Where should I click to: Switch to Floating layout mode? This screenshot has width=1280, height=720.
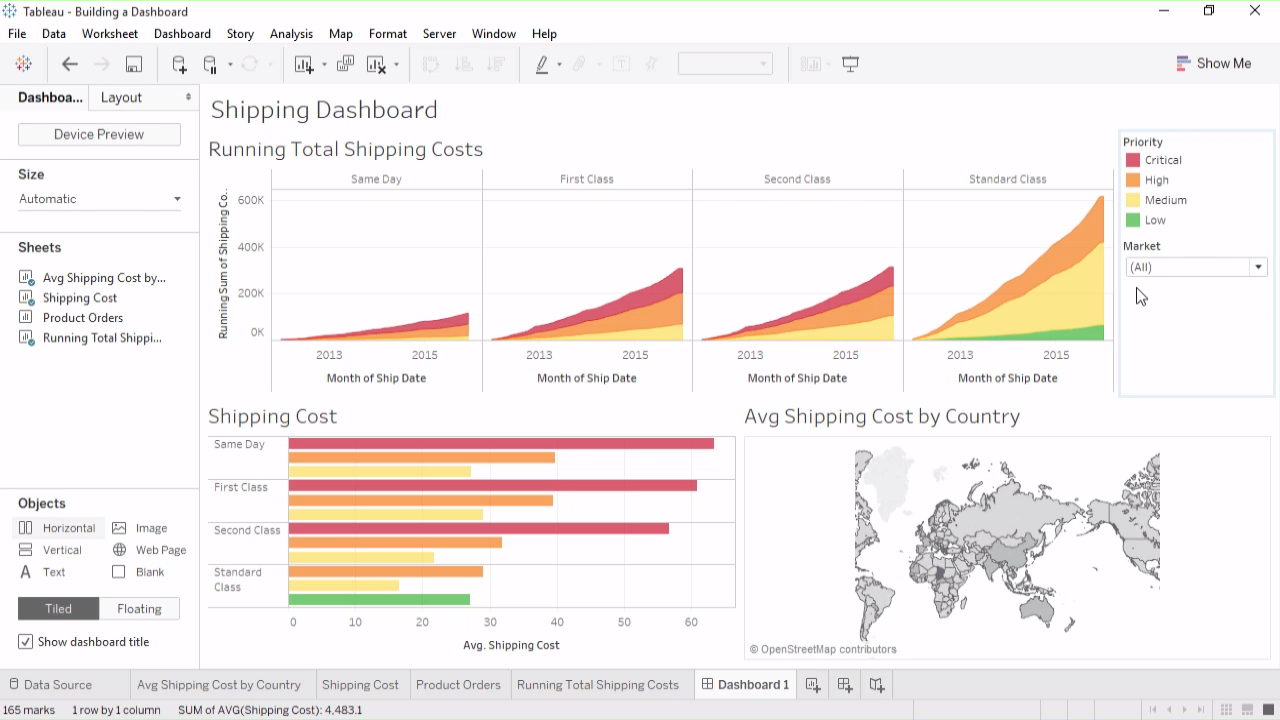[x=139, y=608]
